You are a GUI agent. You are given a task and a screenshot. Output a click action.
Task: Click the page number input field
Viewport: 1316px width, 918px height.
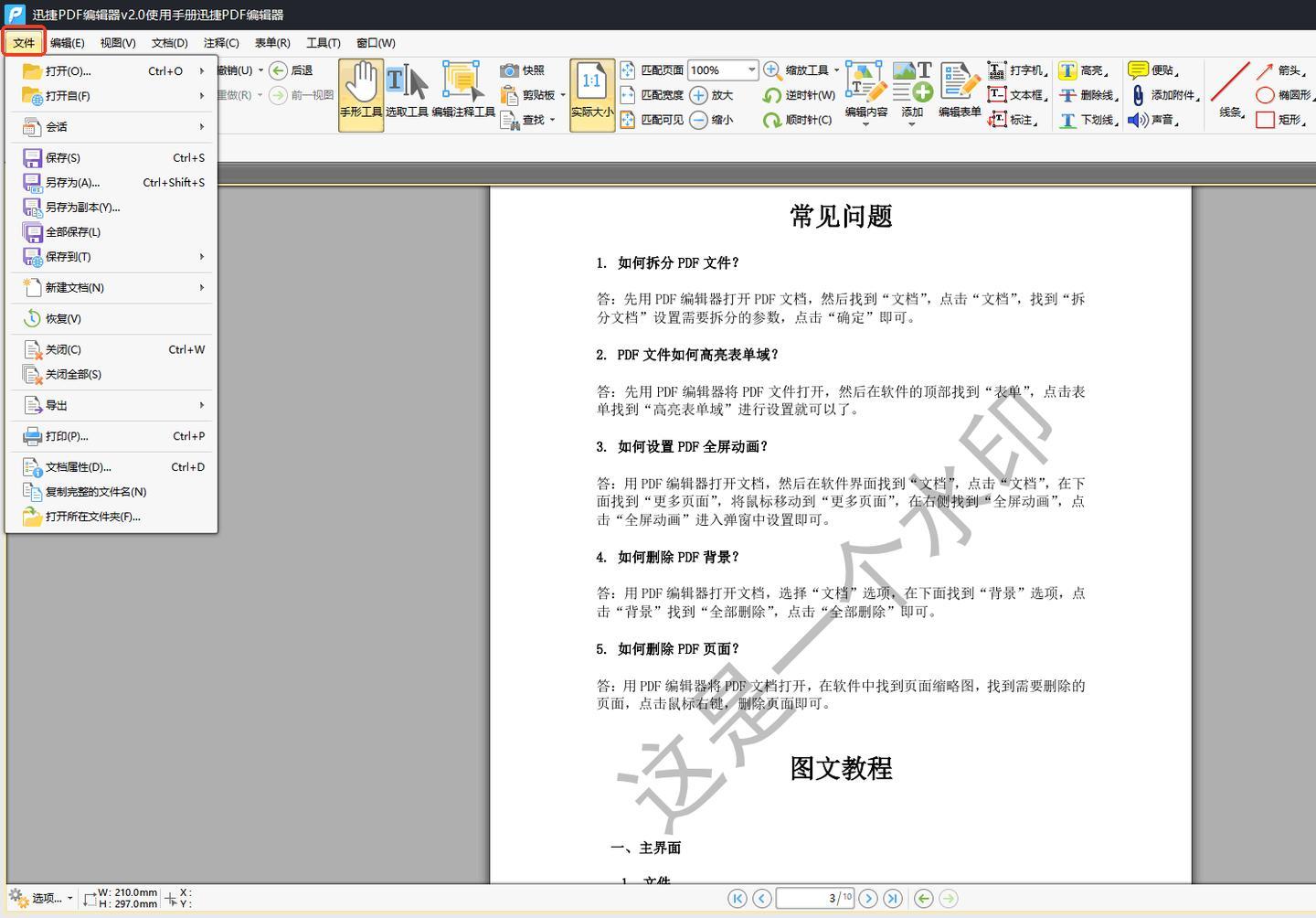(804, 899)
